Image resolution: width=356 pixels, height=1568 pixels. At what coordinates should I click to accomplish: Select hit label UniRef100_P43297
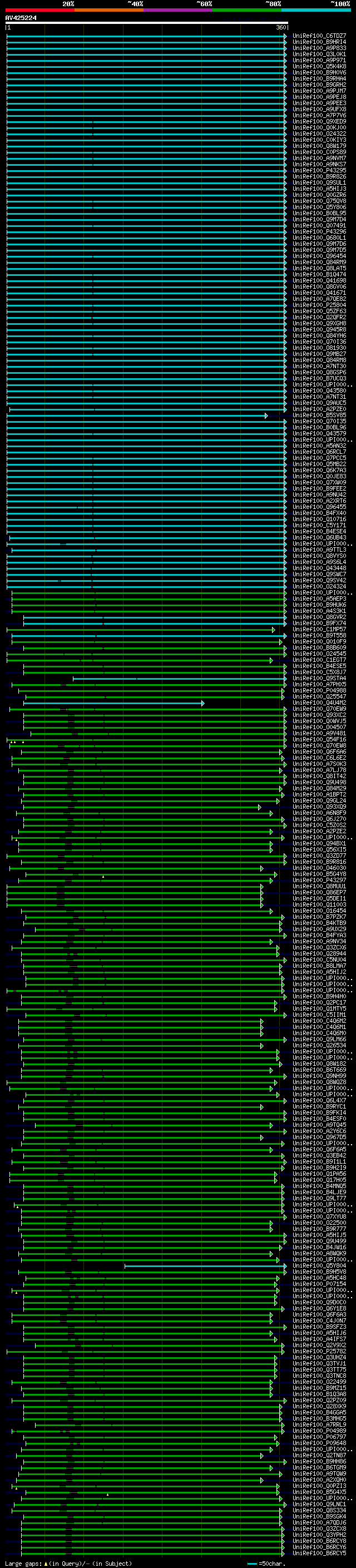[x=319, y=880]
